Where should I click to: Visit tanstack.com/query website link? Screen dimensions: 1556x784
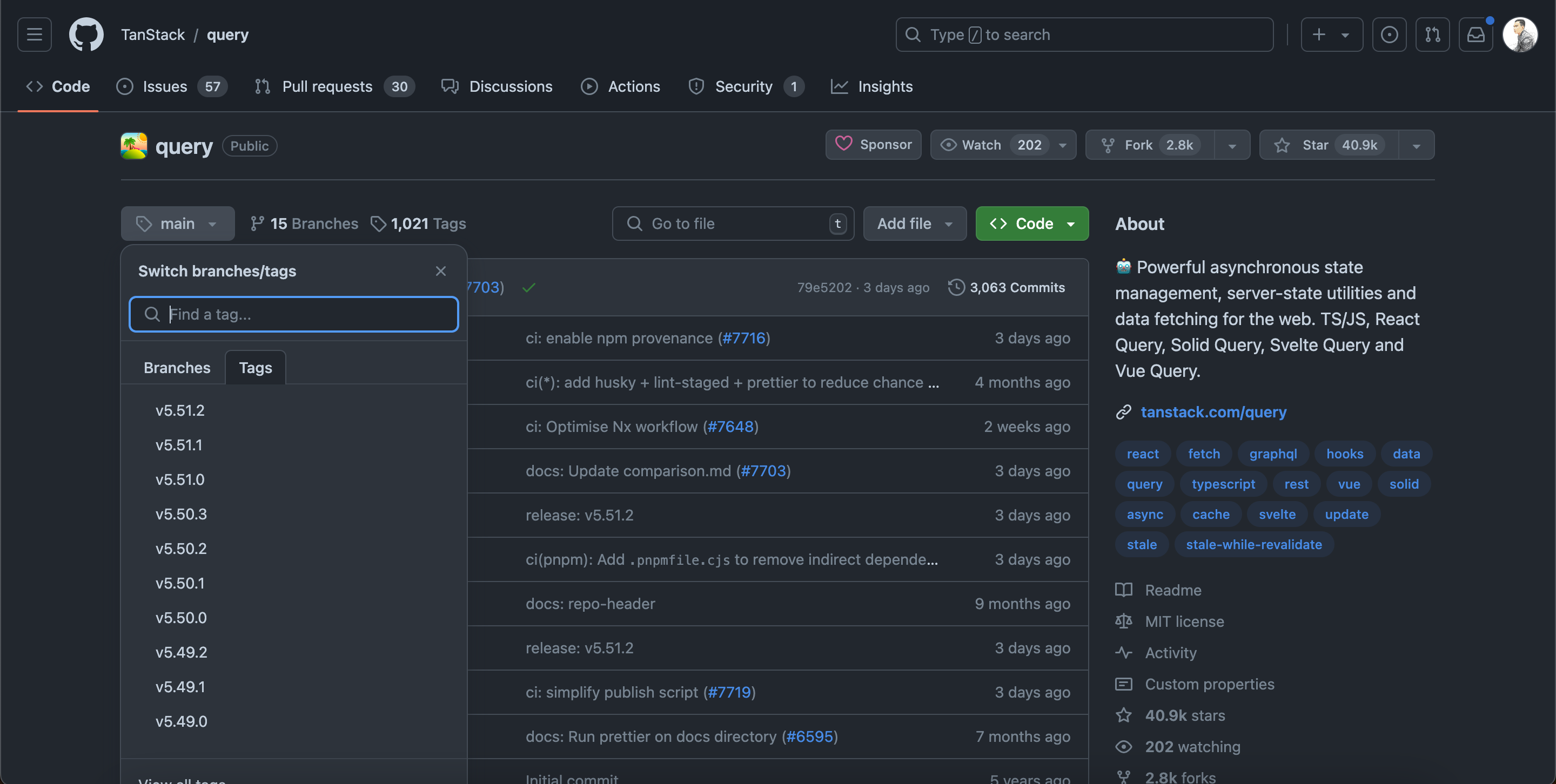pyautogui.click(x=1213, y=411)
